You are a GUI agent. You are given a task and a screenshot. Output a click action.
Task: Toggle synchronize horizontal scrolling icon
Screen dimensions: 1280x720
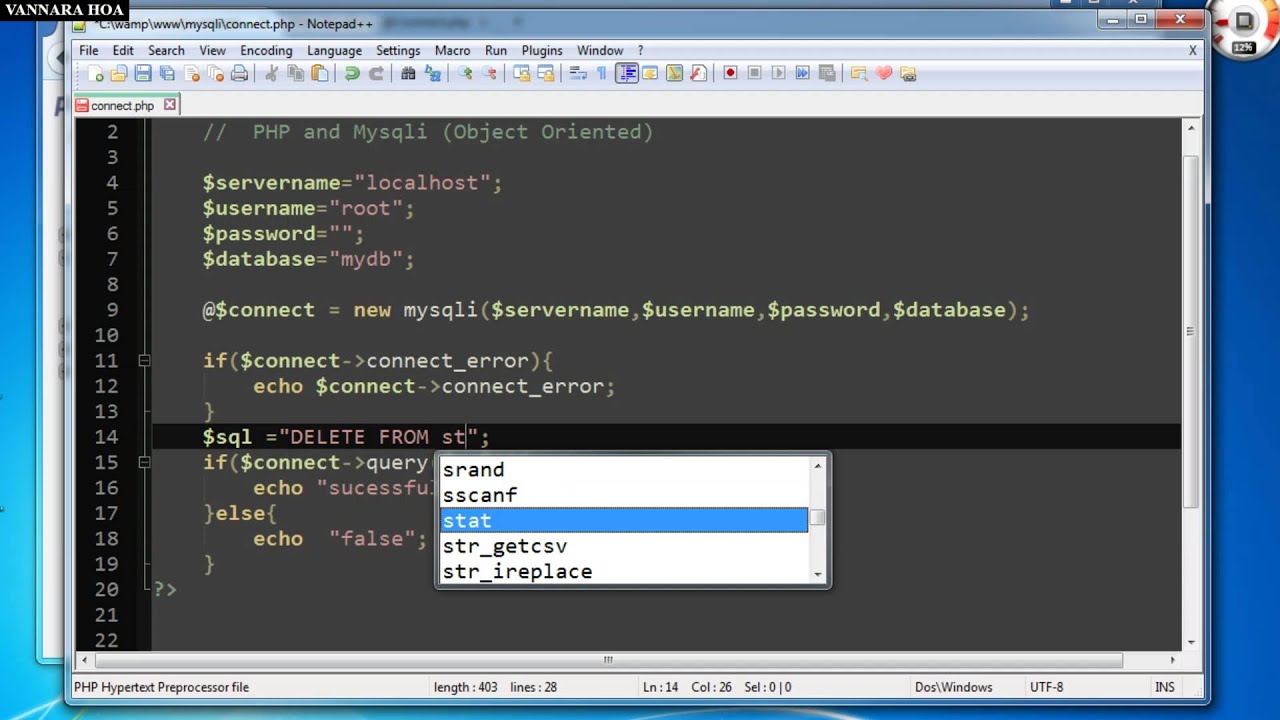click(545, 73)
